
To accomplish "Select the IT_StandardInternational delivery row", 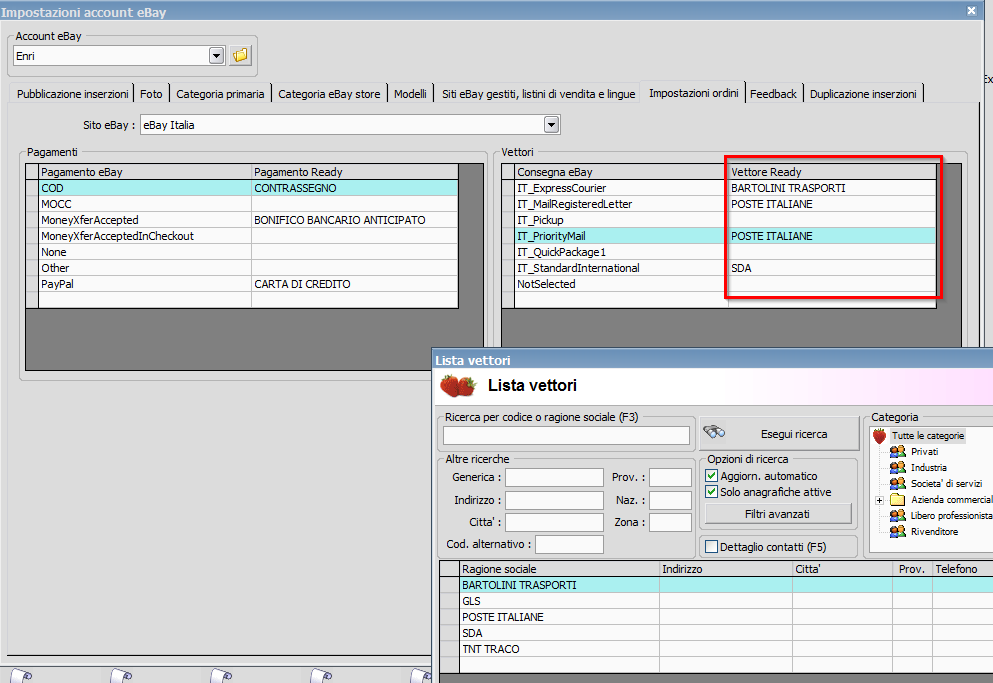I will coord(719,268).
